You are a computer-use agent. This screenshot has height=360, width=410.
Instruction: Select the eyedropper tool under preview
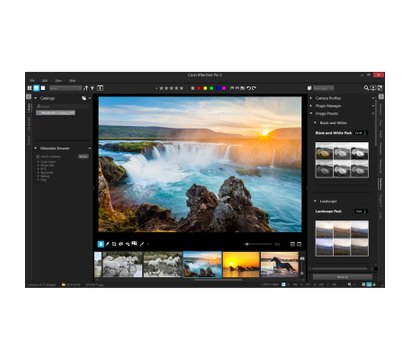coord(108,244)
